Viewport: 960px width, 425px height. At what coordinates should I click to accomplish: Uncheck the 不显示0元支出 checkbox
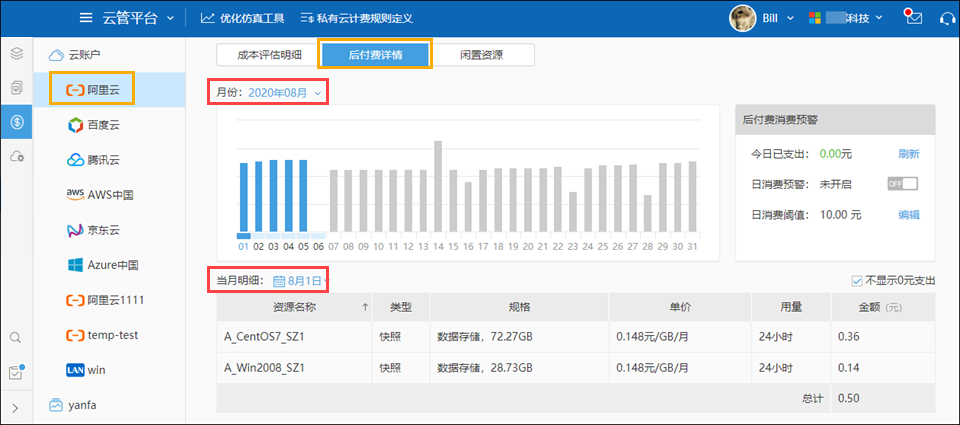[856, 281]
